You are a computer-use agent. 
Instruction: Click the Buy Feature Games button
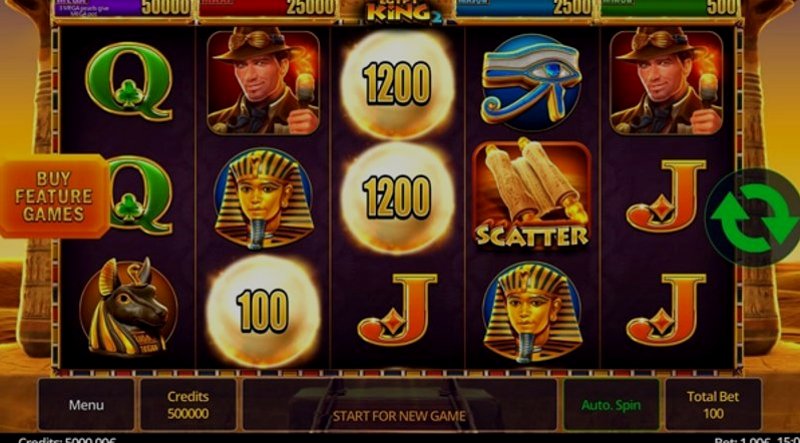(54, 196)
